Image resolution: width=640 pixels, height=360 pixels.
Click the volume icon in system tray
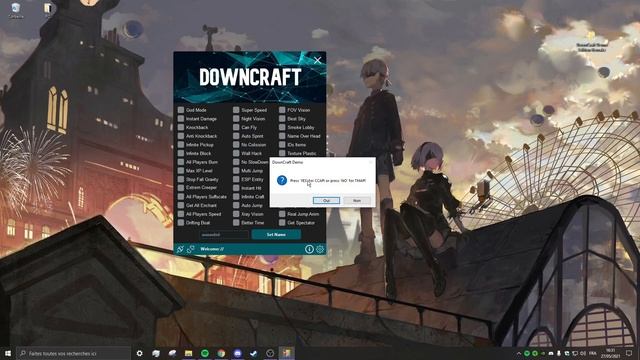tap(583, 353)
